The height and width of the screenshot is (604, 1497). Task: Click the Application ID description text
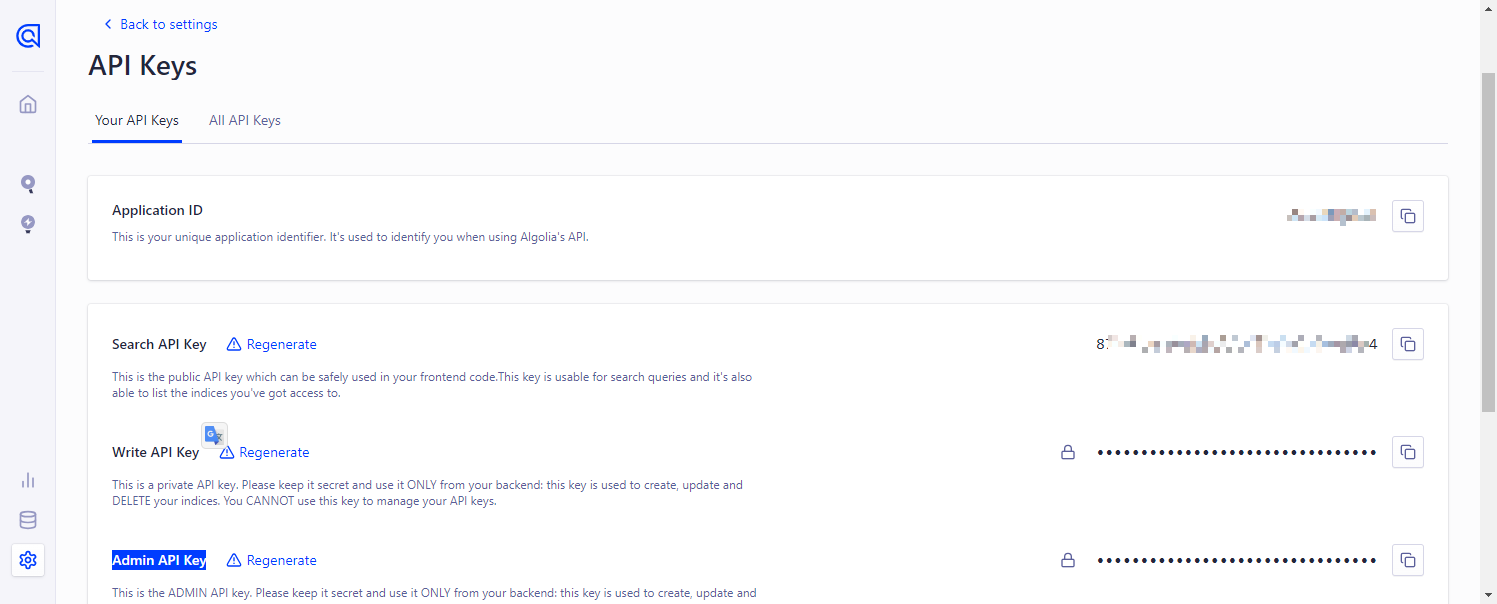coord(350,237)
